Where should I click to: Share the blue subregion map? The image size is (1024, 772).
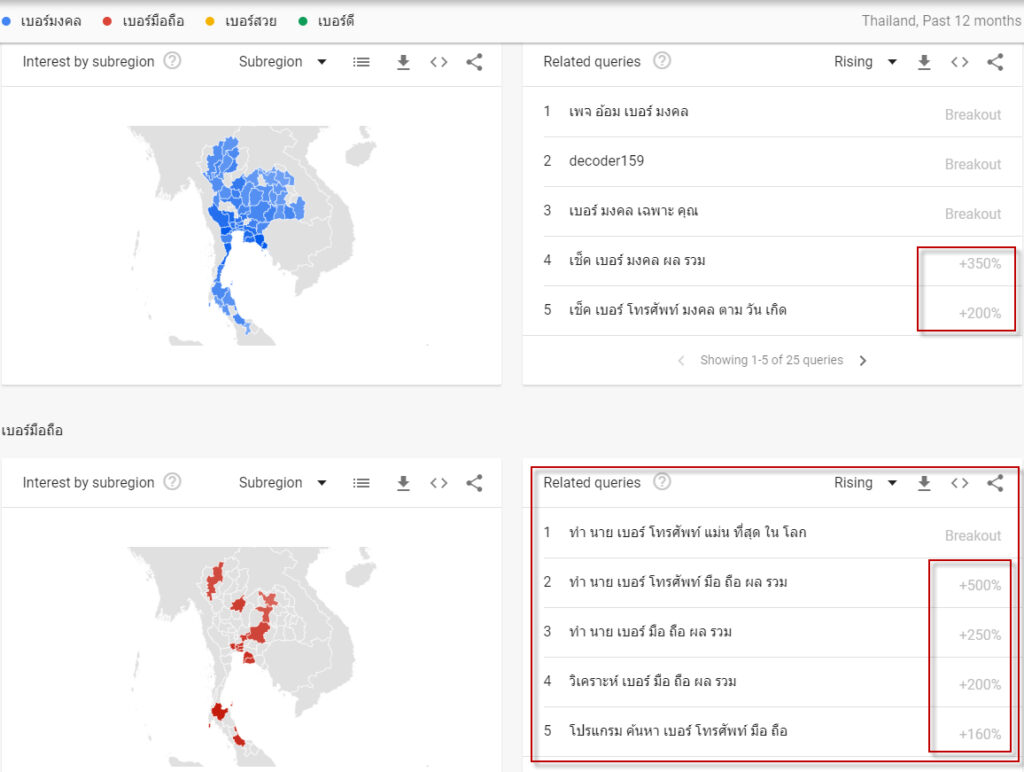[x=475, y=62]
